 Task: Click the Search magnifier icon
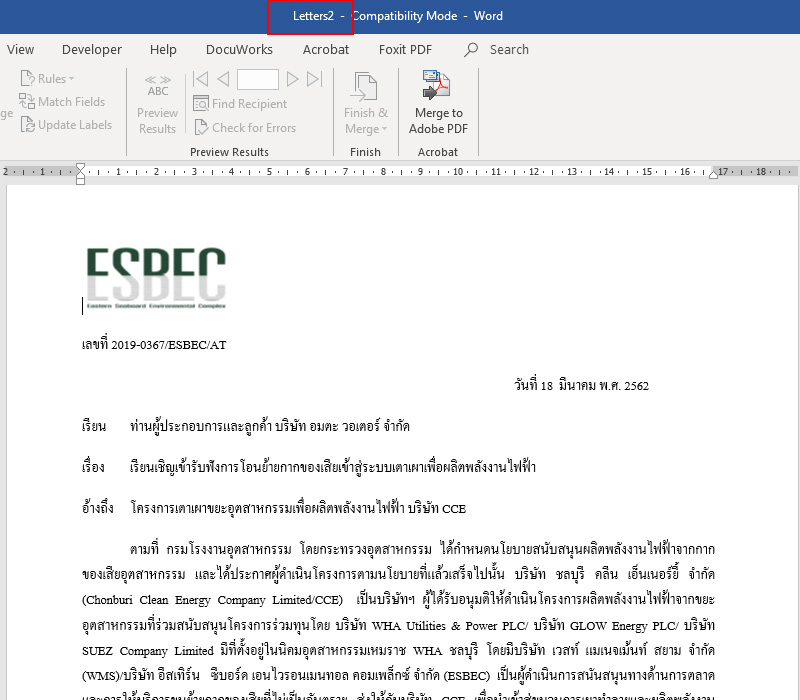tap(471, 49)
